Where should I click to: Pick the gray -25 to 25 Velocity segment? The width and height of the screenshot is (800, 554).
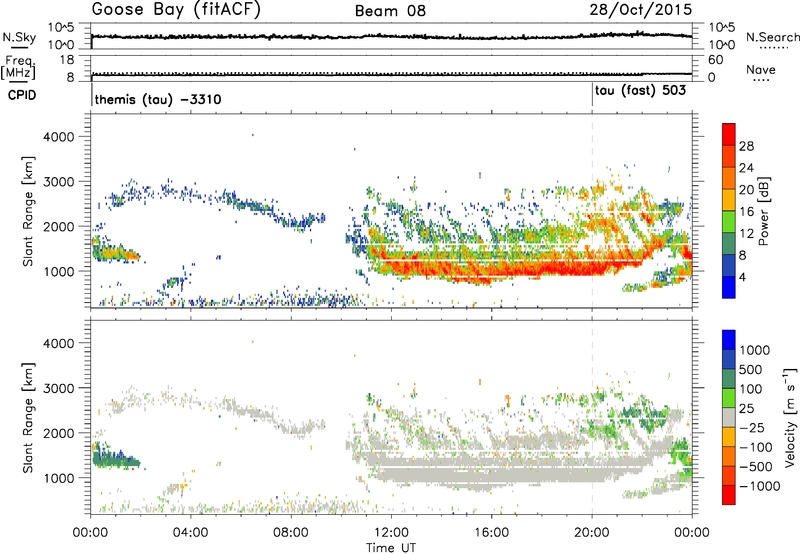click(x=729, y=417)
